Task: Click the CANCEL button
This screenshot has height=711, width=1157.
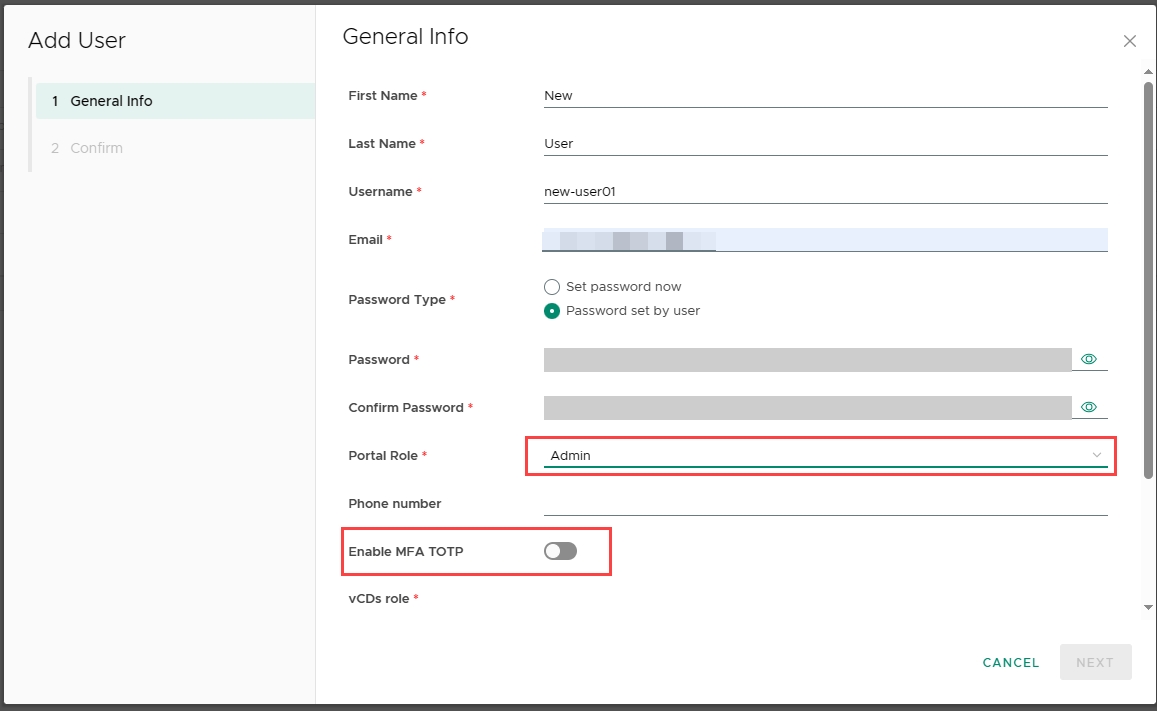Action: click(1011, 662)
